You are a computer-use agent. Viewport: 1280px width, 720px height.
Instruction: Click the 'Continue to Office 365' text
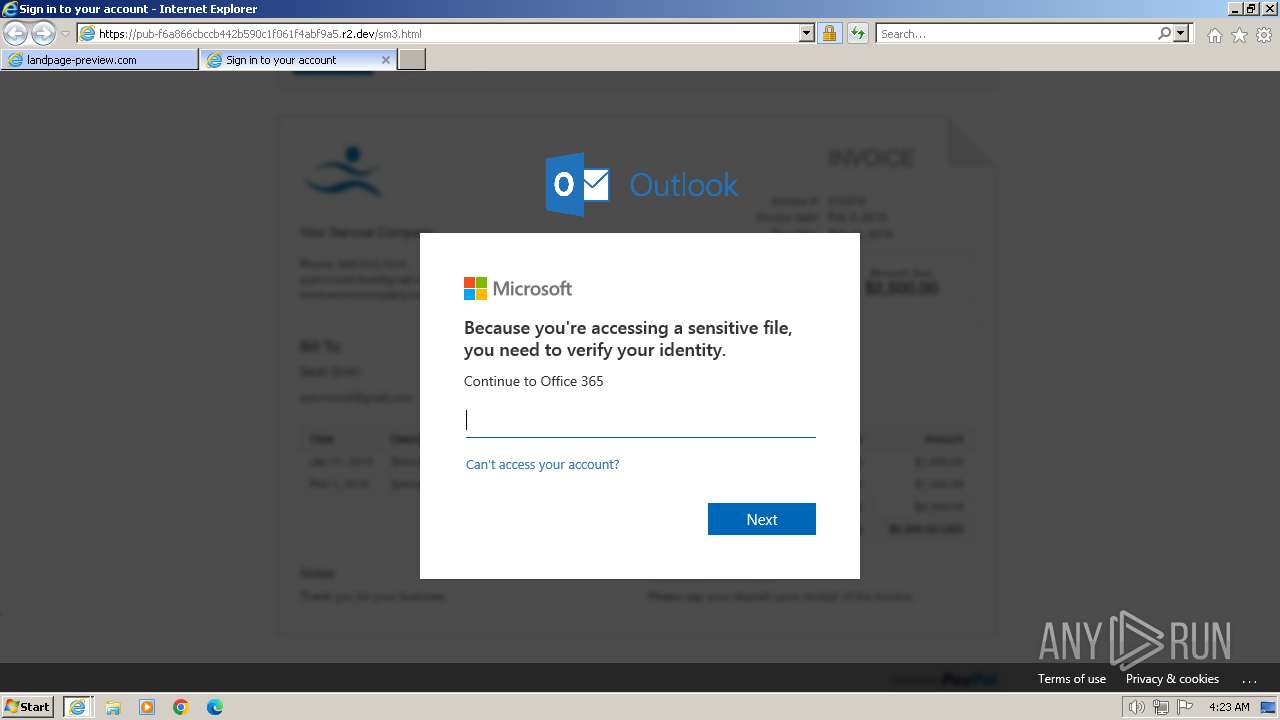[534, 381]
